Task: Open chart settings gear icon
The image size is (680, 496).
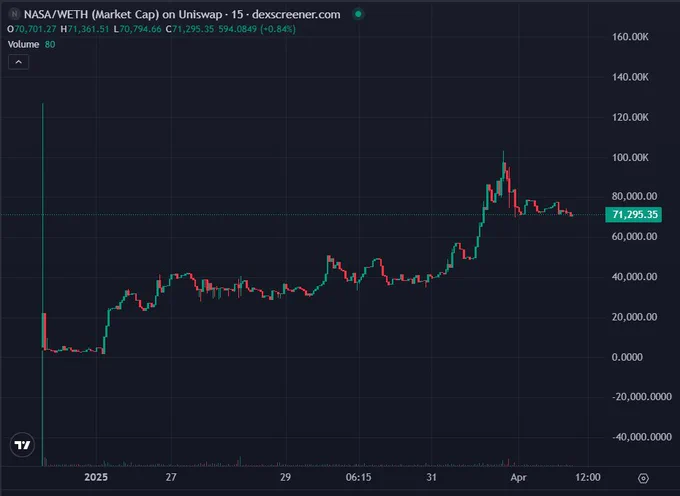Action: (x=643, y=478)
